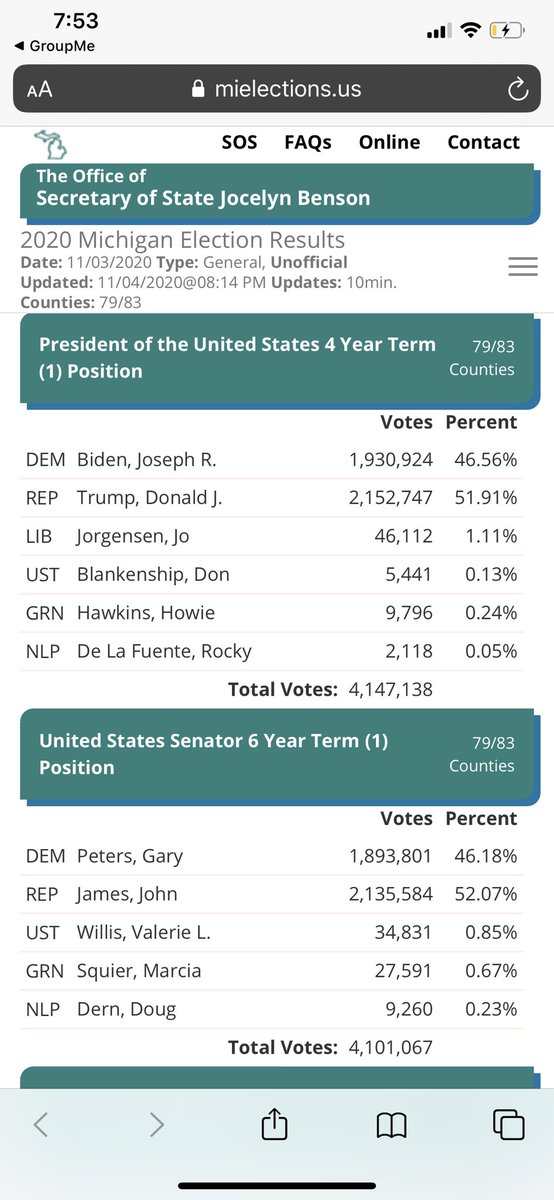Open the AA reader text size menu

tap(40, 89)
